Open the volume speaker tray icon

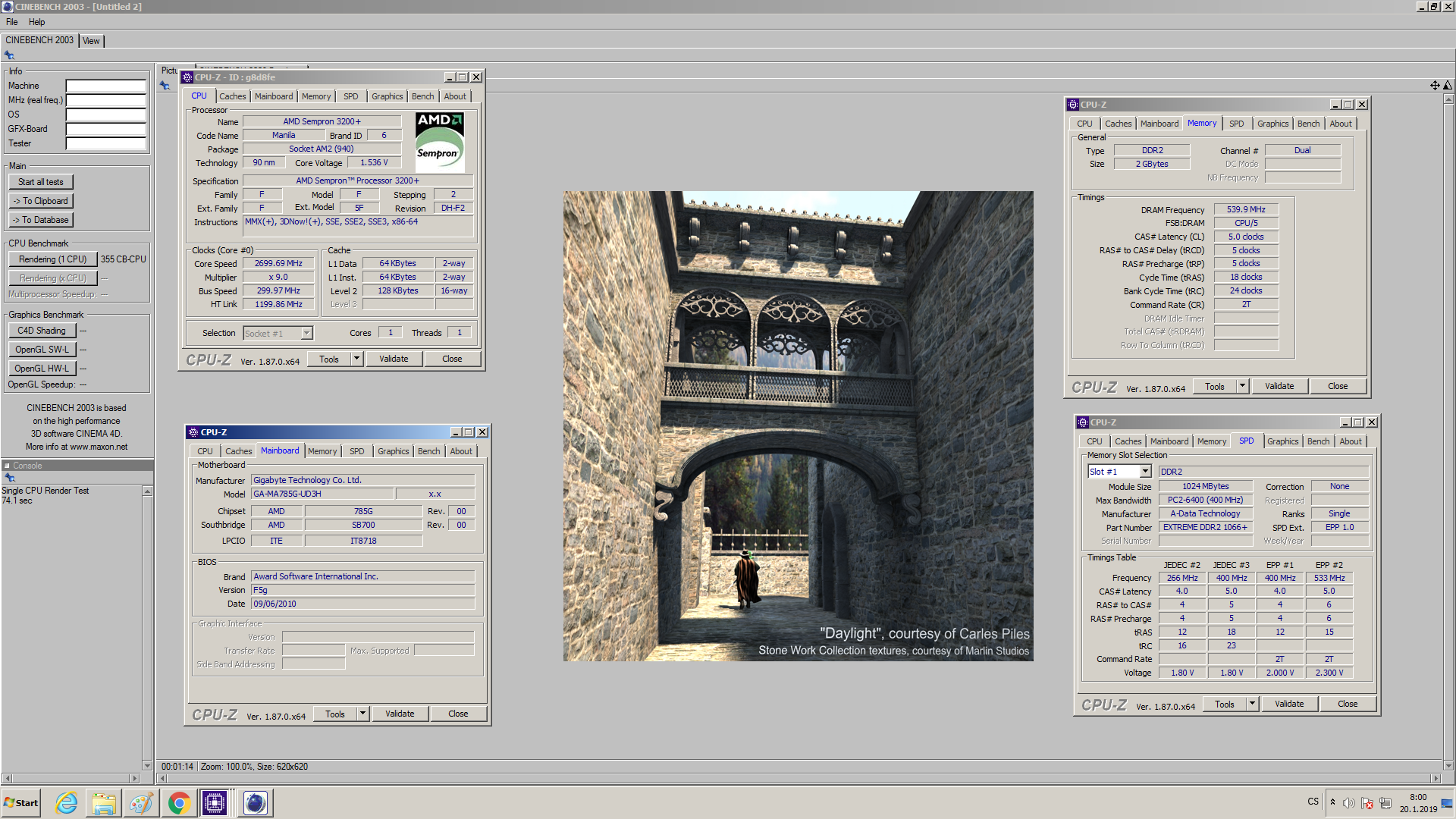(1348, 803)
